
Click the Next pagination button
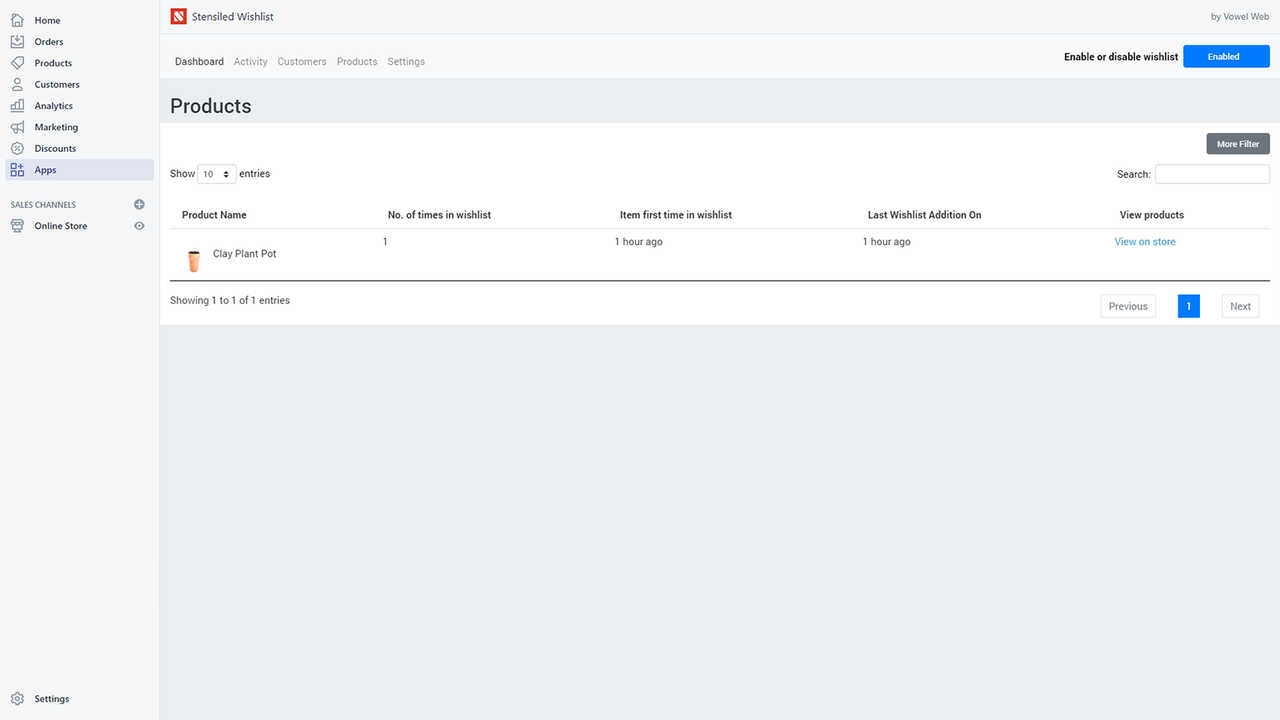click(x=1240, y=306)
